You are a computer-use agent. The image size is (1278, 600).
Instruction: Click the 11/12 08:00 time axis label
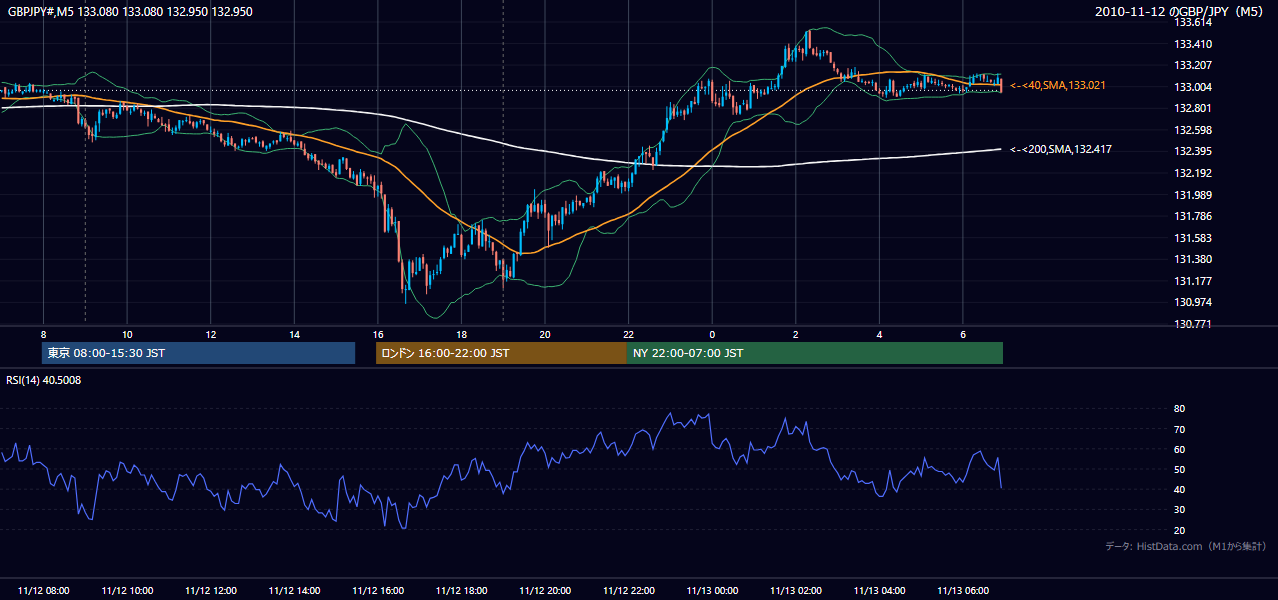[x=44, y=591]
